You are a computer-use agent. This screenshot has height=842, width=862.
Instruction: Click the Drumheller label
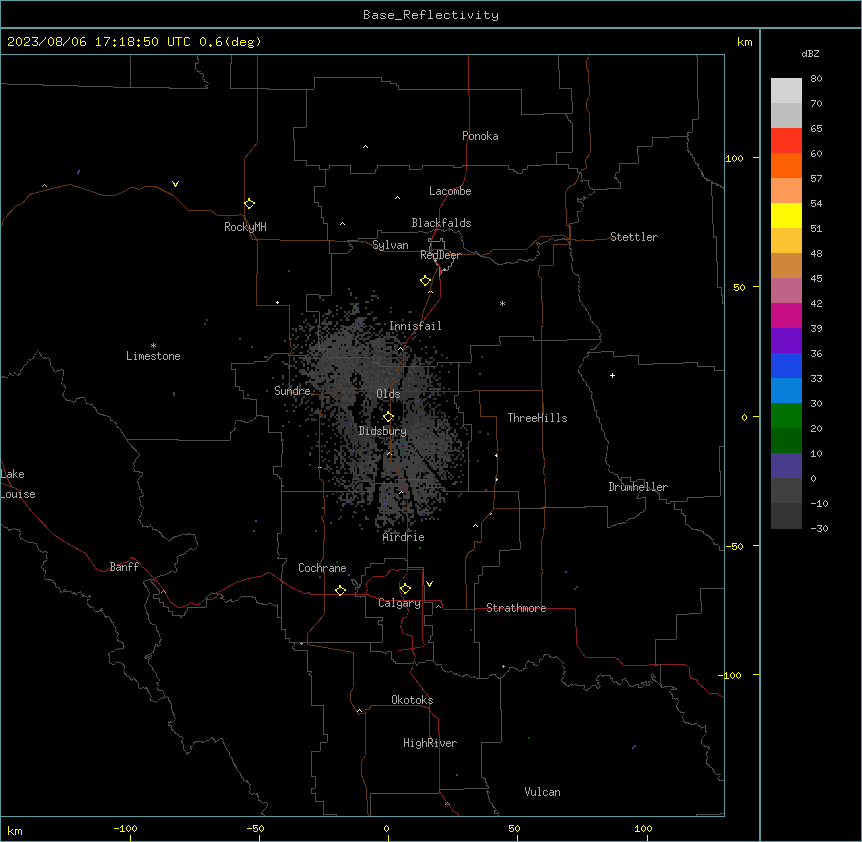point(638,487)
